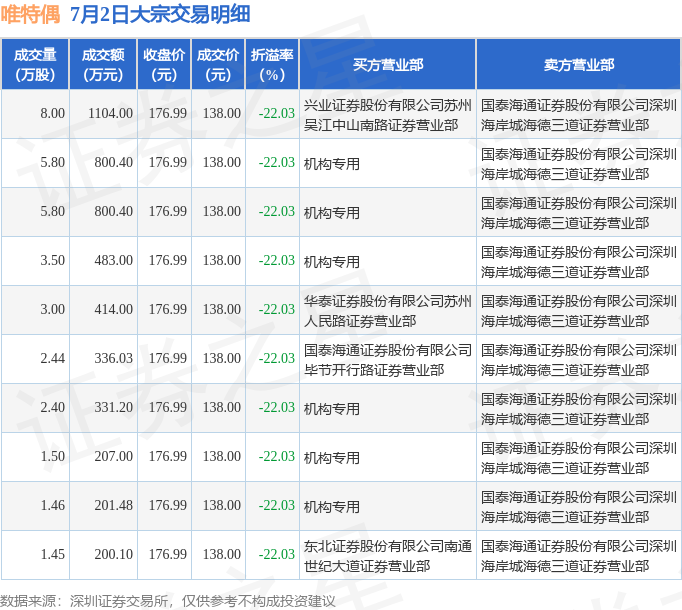Click the 成交额(万元) column header
This screenshot has width=682, height=610.
click(x=103, y=64)
